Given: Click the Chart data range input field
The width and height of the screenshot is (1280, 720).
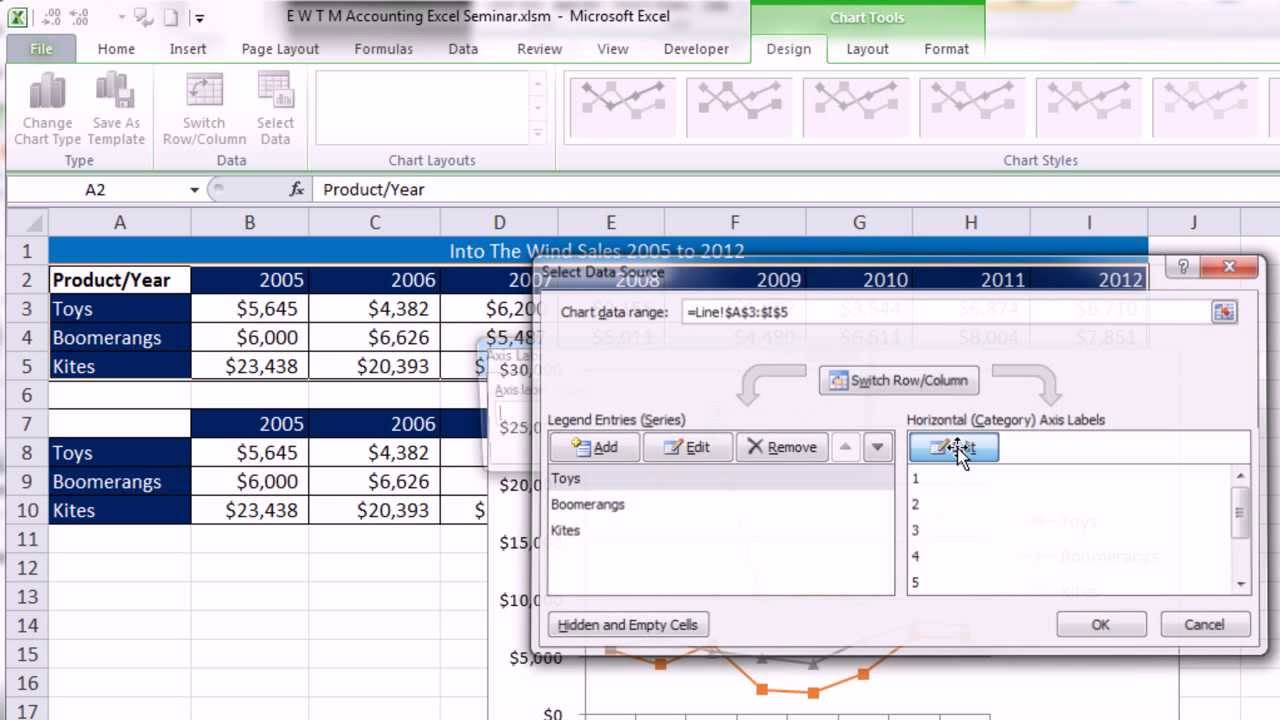Looking at the screenshot, I should click(x=945, y=312).
